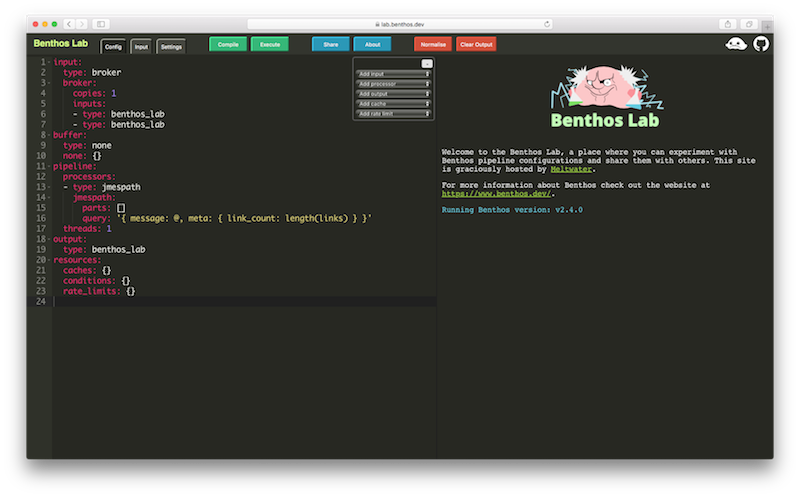The image size is (800, 497).
Task: Fold the pipeline section at line 11
Action: [49, 166]
